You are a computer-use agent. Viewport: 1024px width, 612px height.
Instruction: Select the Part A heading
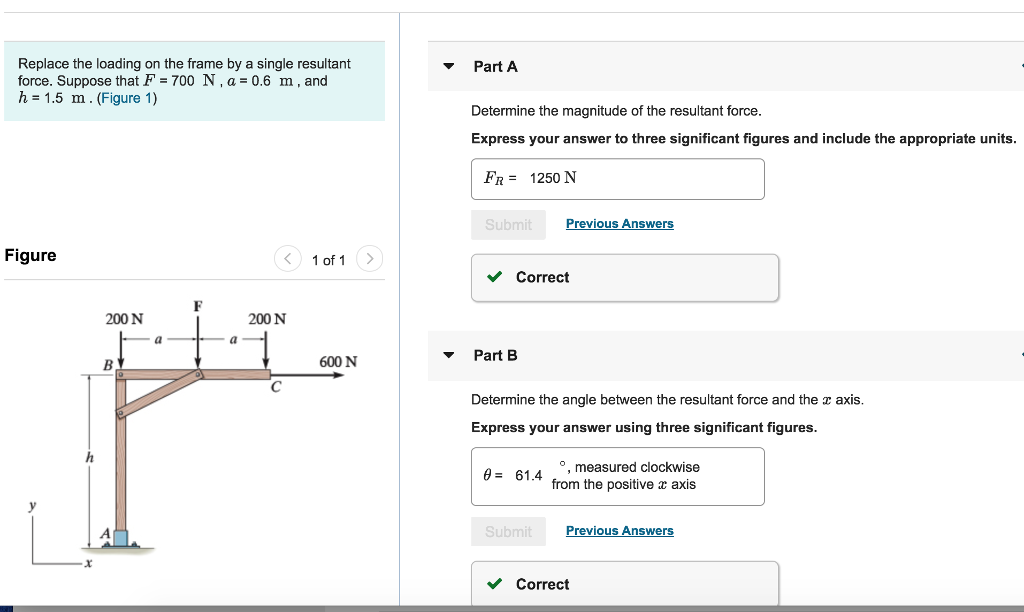point(495,66)
